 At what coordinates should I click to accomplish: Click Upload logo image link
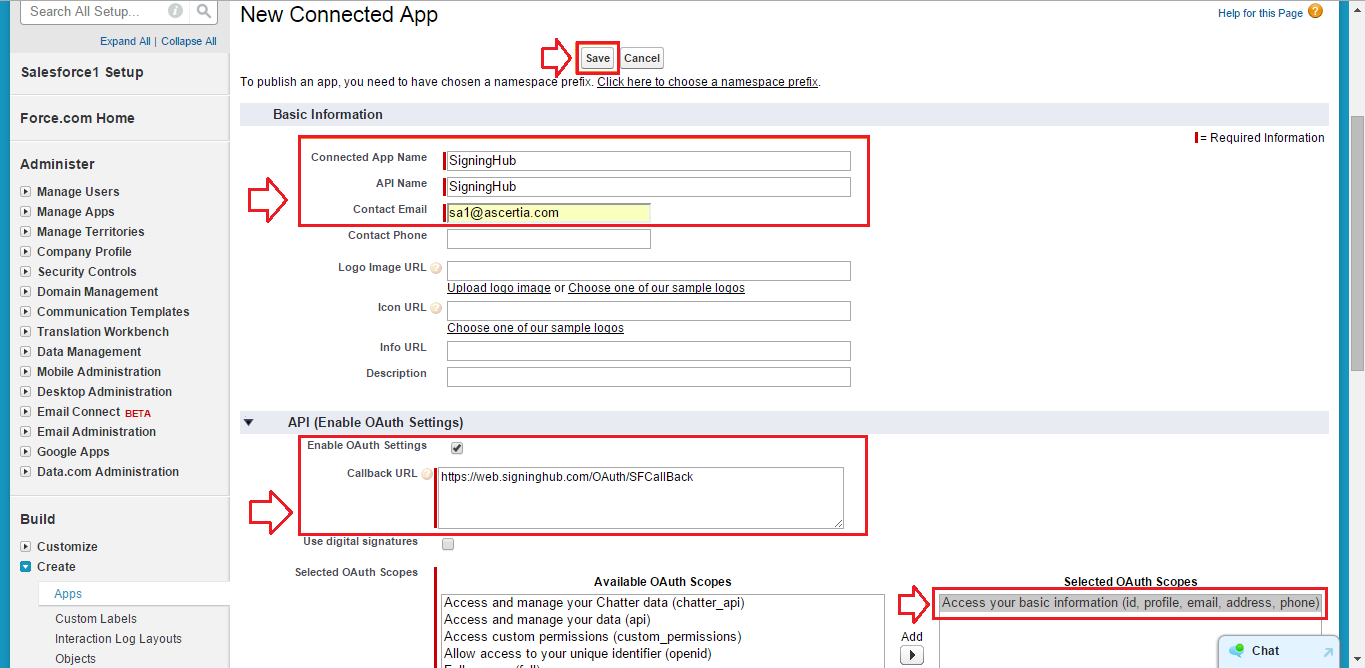499,288
